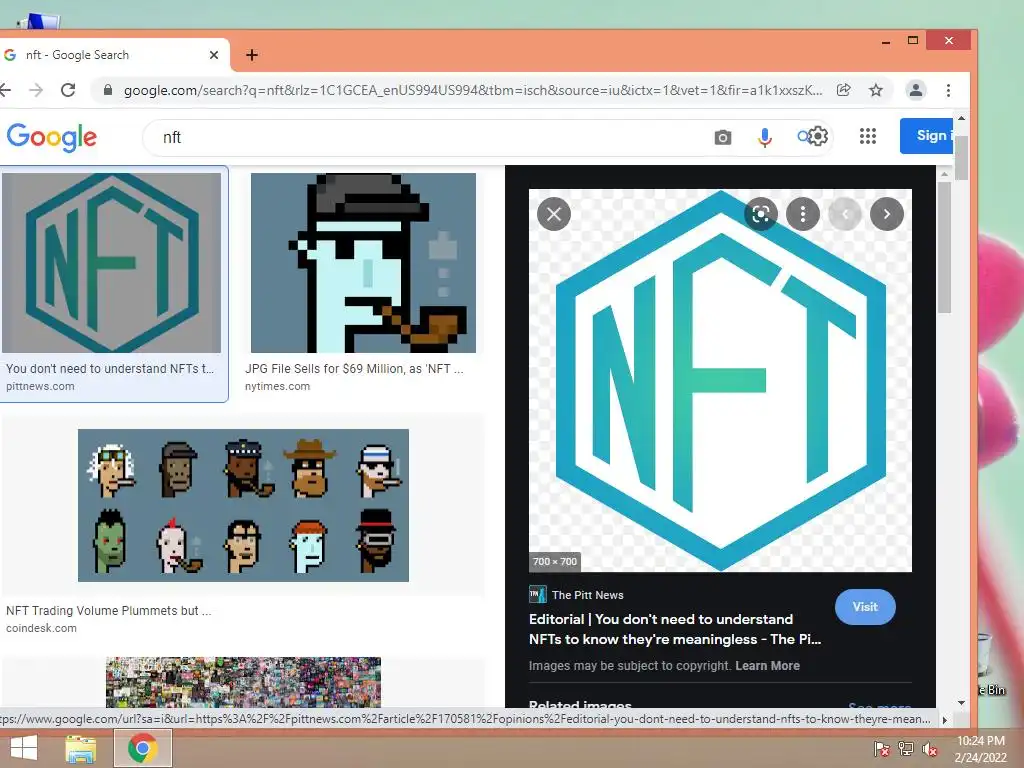This screenshot has height=768, width=1024.
Task: Open 'JPG File Sells for $69 Million' caption
Action: 354,368
